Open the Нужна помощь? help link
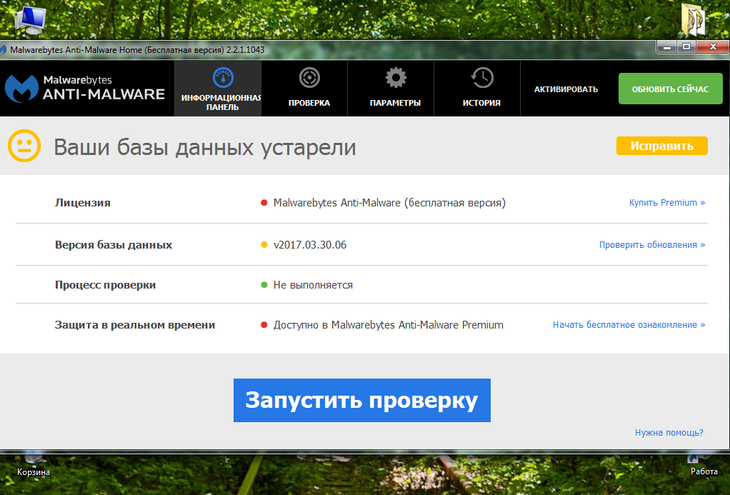 coord(669,433)
